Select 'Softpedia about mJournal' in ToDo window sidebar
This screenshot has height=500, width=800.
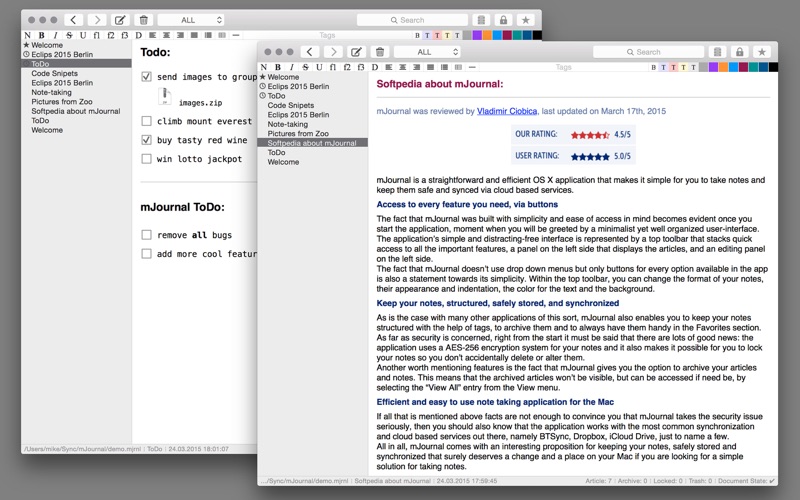[76, 111]
